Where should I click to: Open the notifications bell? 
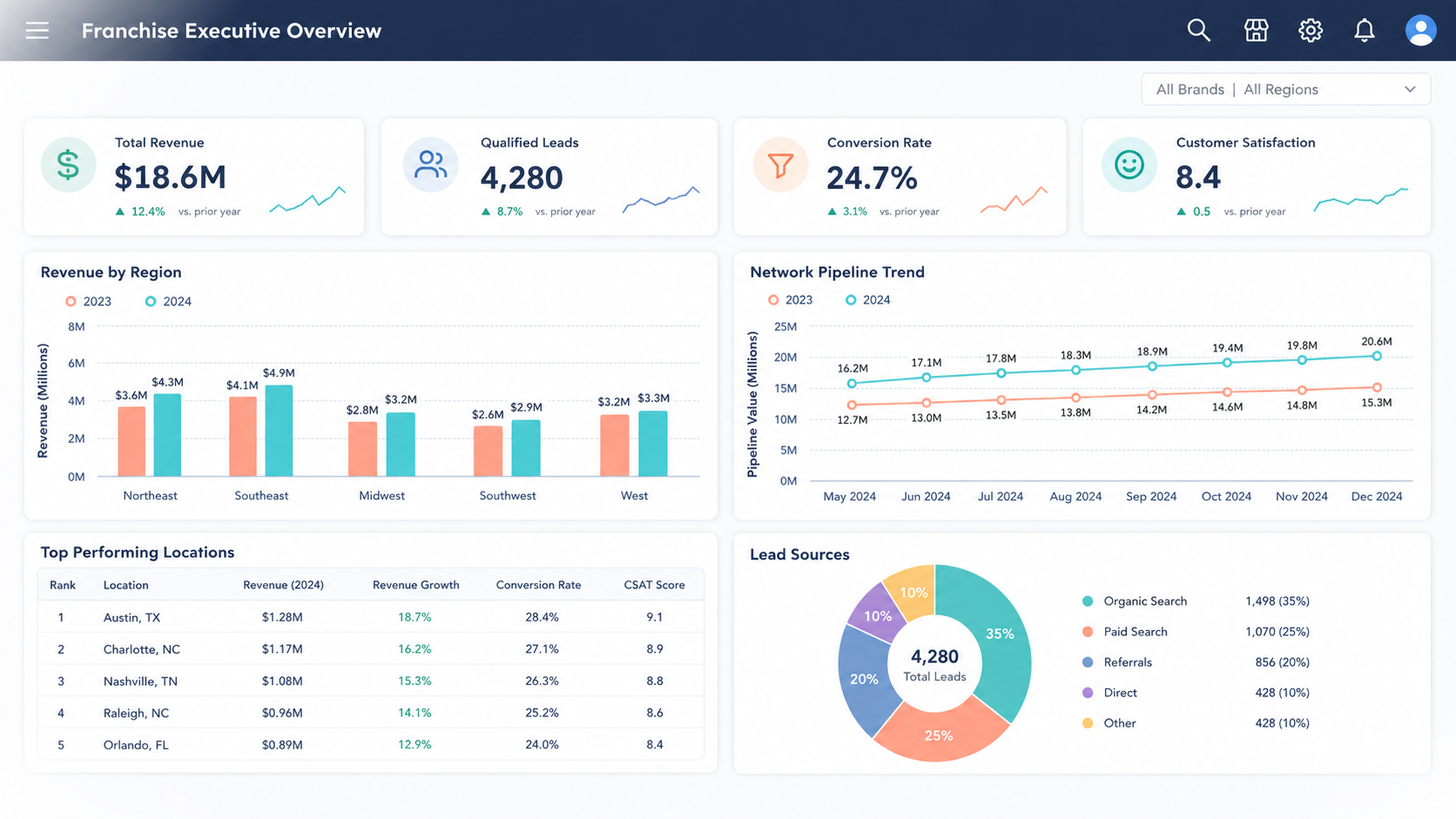(x=1365, y=30)
